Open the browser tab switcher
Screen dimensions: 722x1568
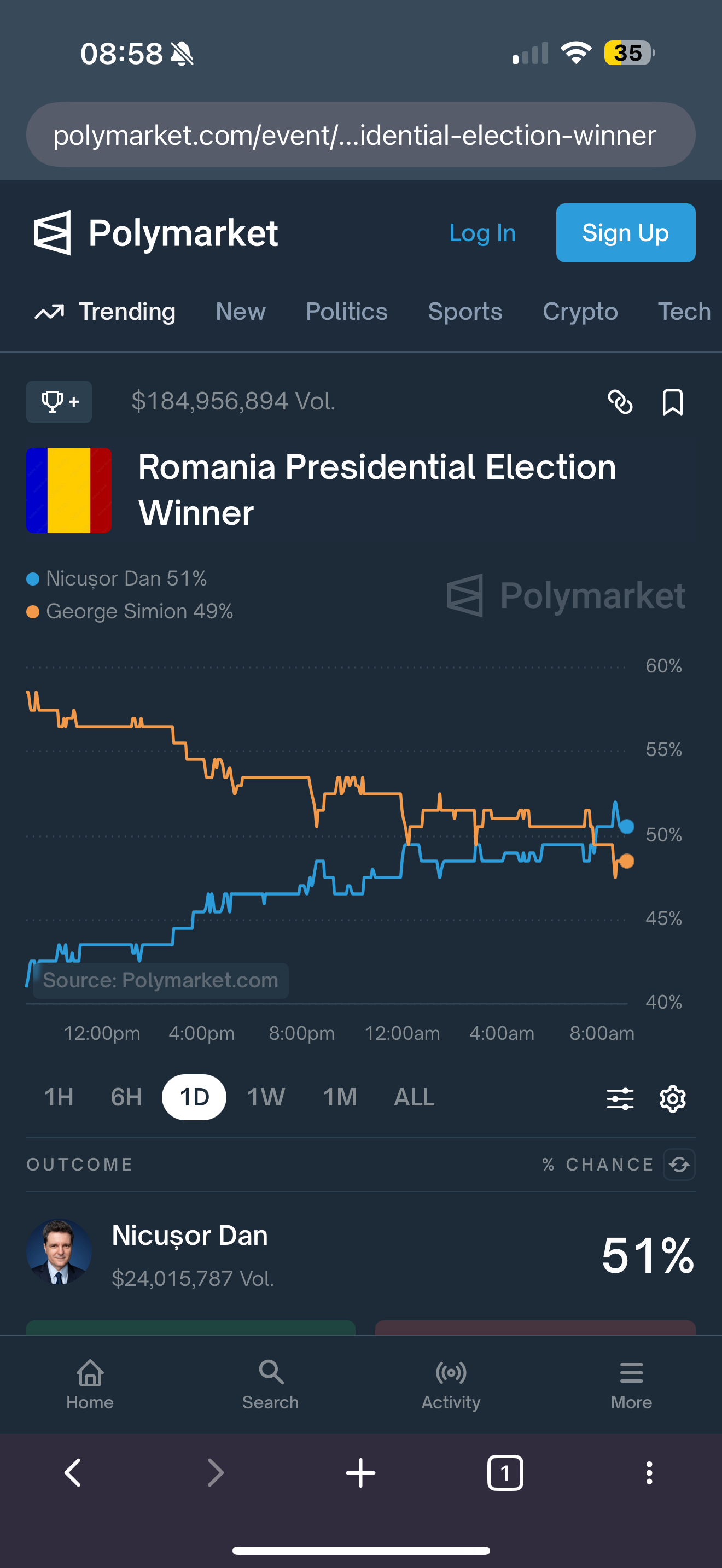pos(505,1473)
